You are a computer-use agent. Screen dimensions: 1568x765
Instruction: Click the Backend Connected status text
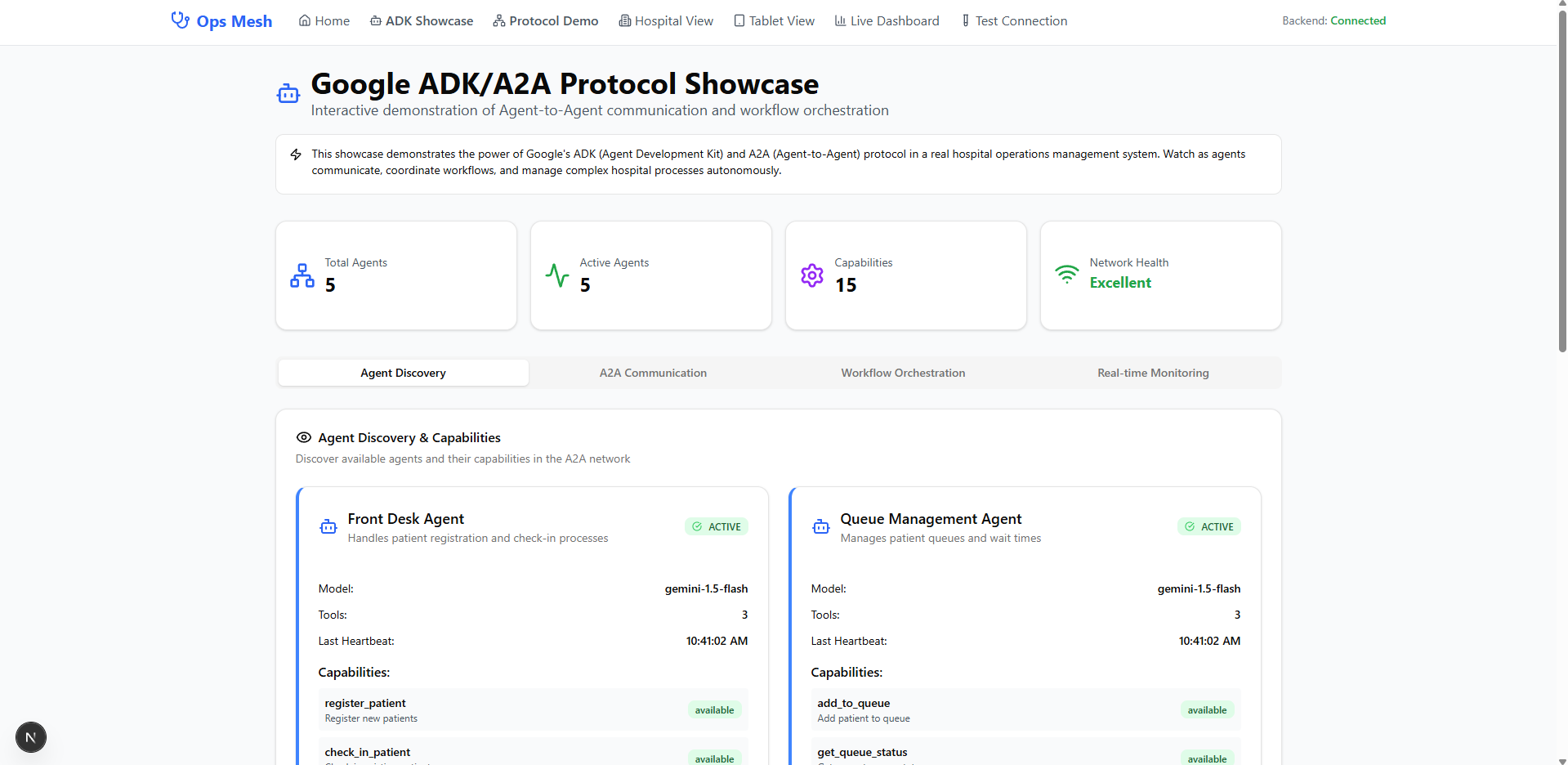tap(1334, 20)
